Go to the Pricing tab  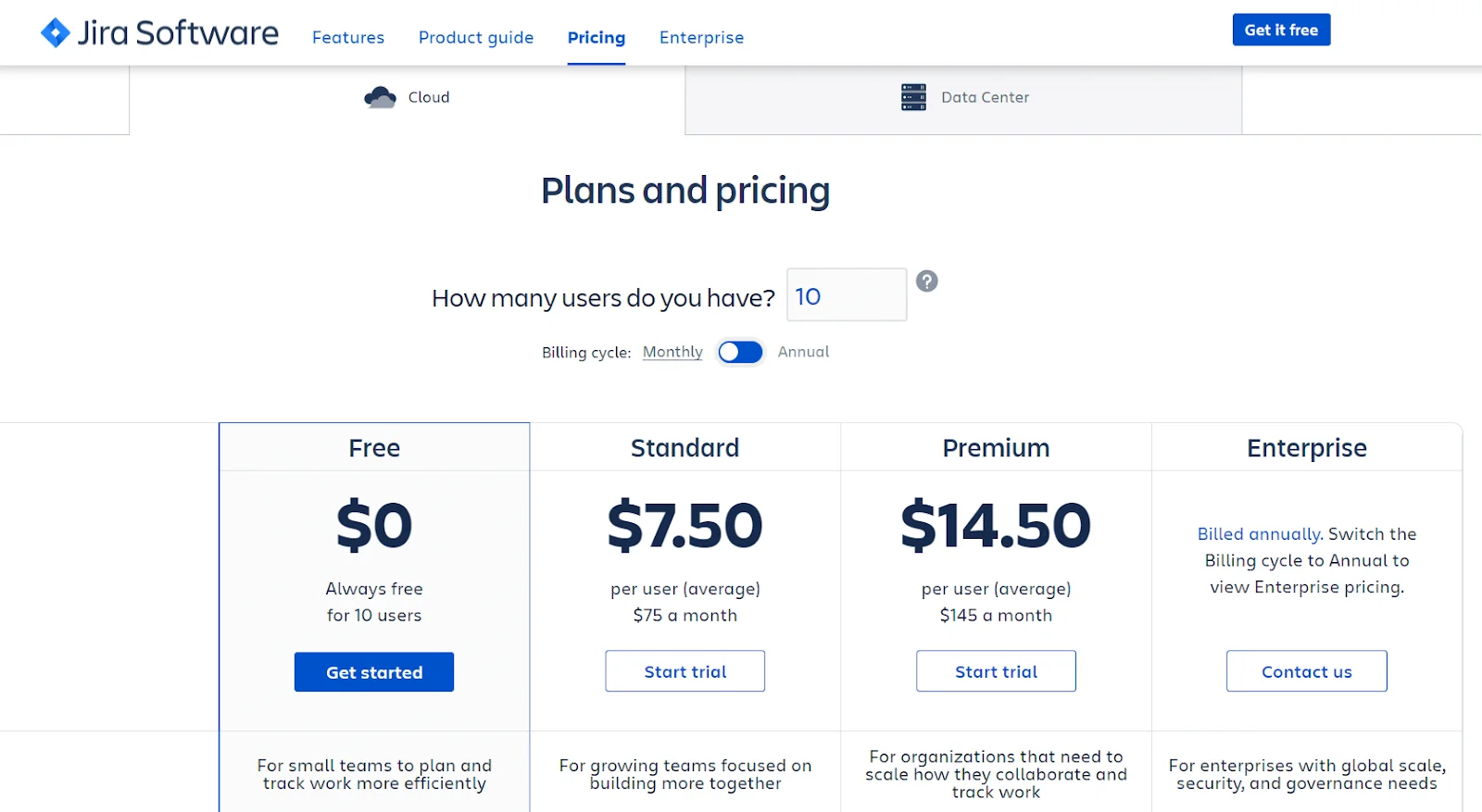(597, 37)
